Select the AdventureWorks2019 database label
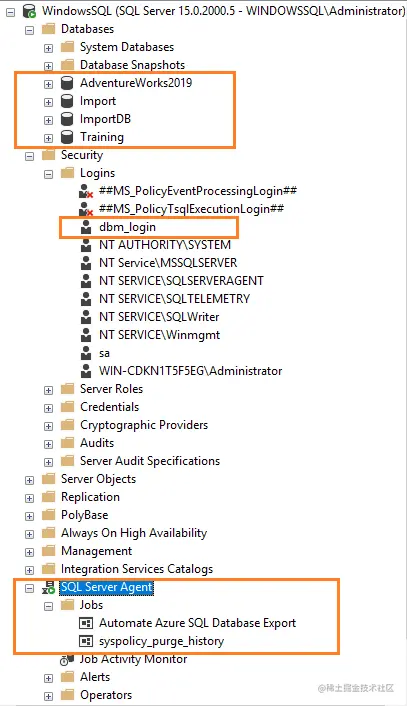Screen dimensions: 407x706 click(136, 83)
